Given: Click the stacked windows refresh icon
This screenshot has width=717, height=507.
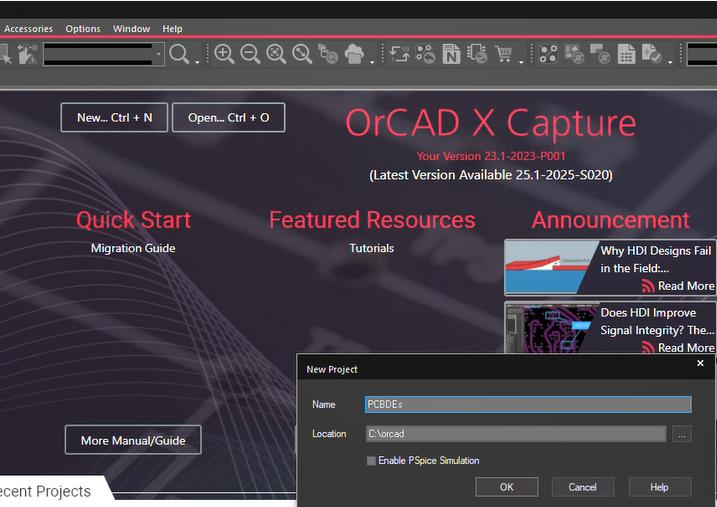Looking at the screenshot, I should (x=600, y=54).
